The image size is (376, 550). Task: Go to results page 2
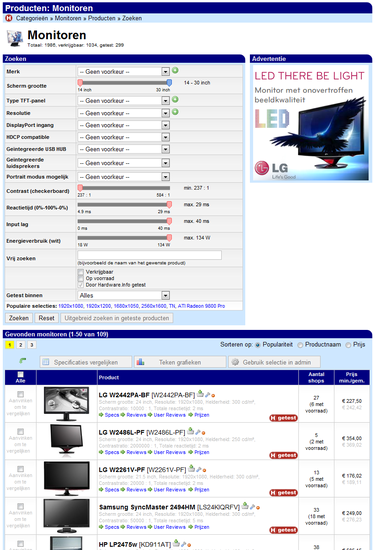21,345
